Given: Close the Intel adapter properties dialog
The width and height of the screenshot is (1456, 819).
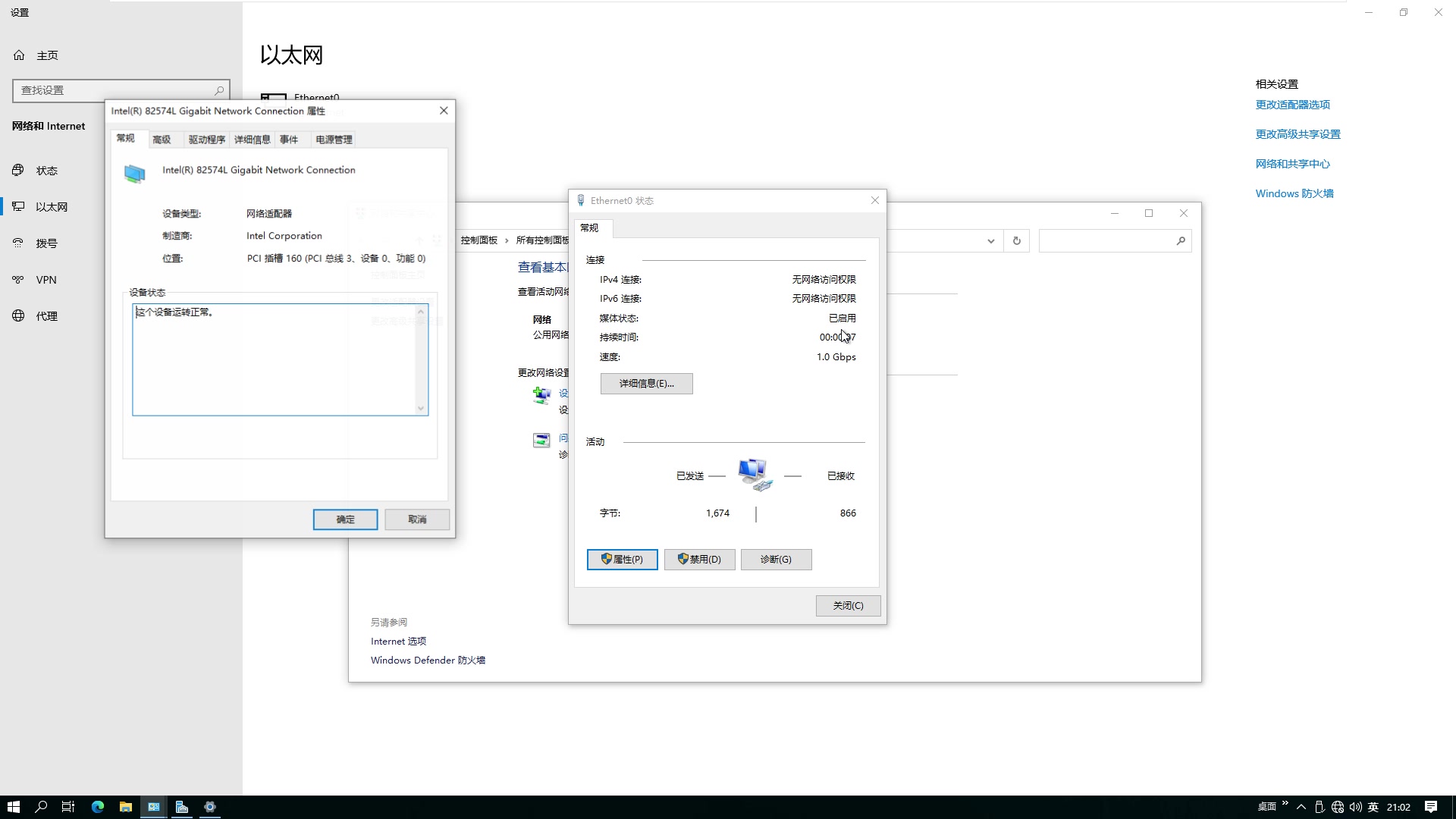Looking at the screenshot, I should pyautogui.click(x=444, y=111).
